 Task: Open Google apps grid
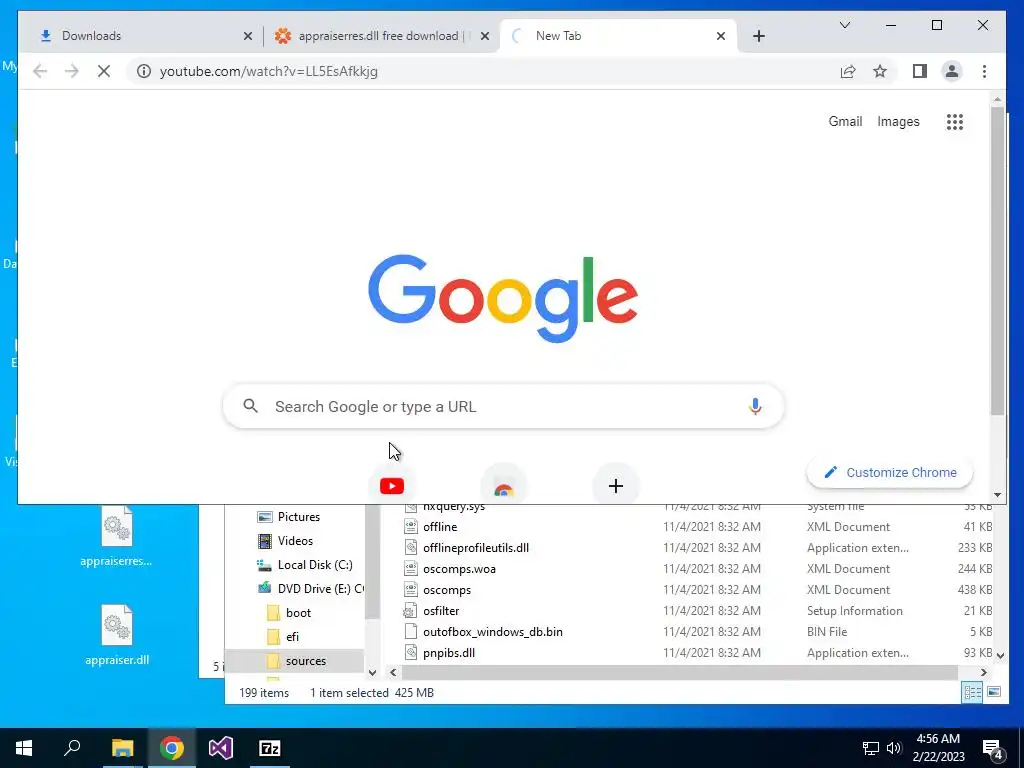(x=955, y=121)
